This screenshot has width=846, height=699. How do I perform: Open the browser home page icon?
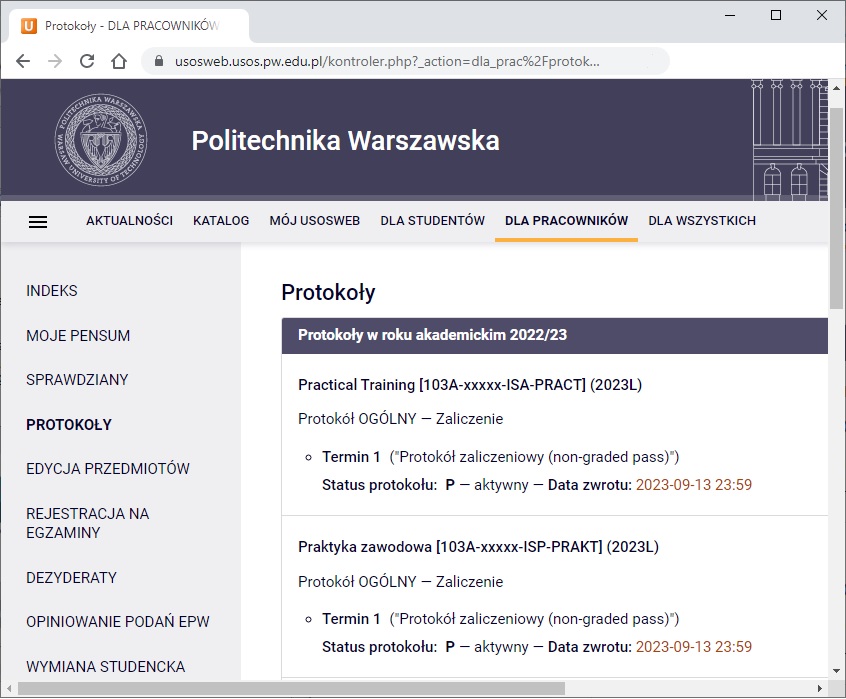(119, 61)
